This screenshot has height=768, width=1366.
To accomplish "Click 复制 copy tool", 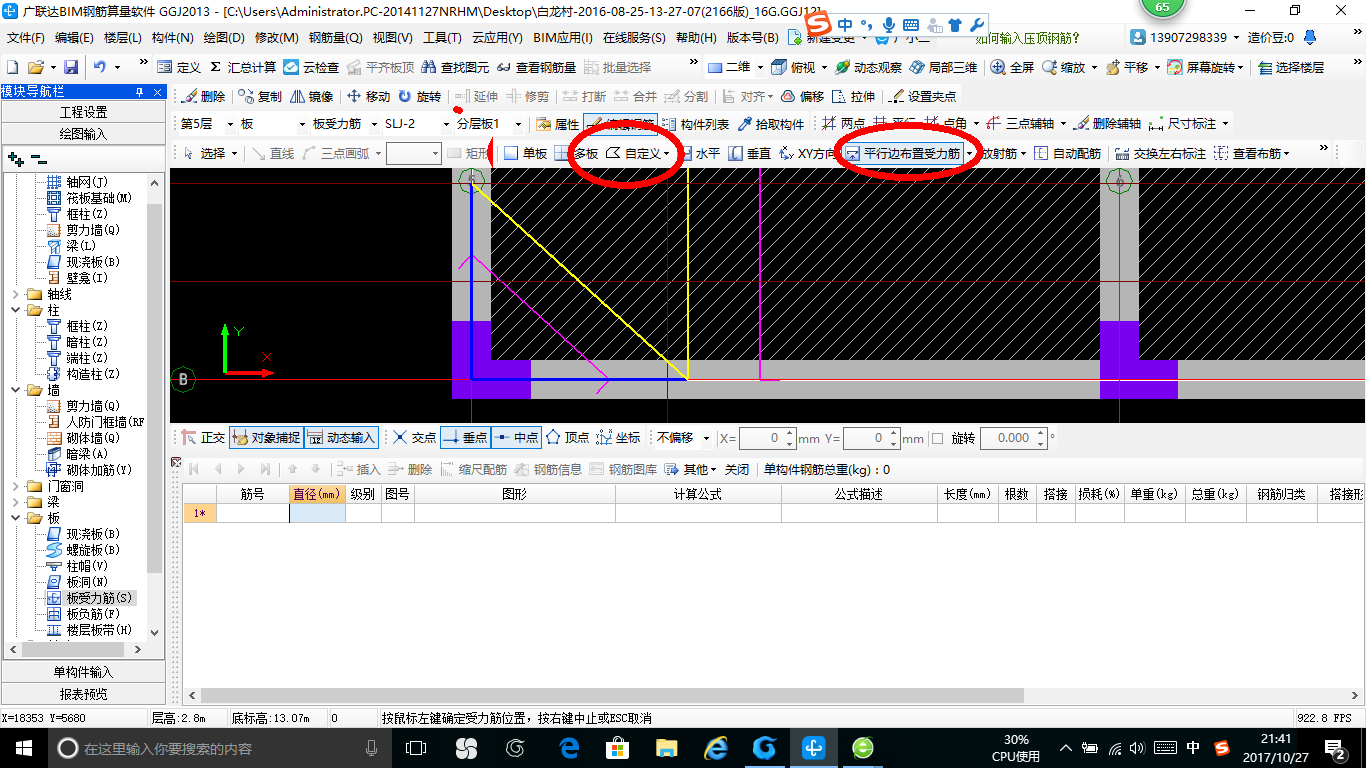I will 261,96.
